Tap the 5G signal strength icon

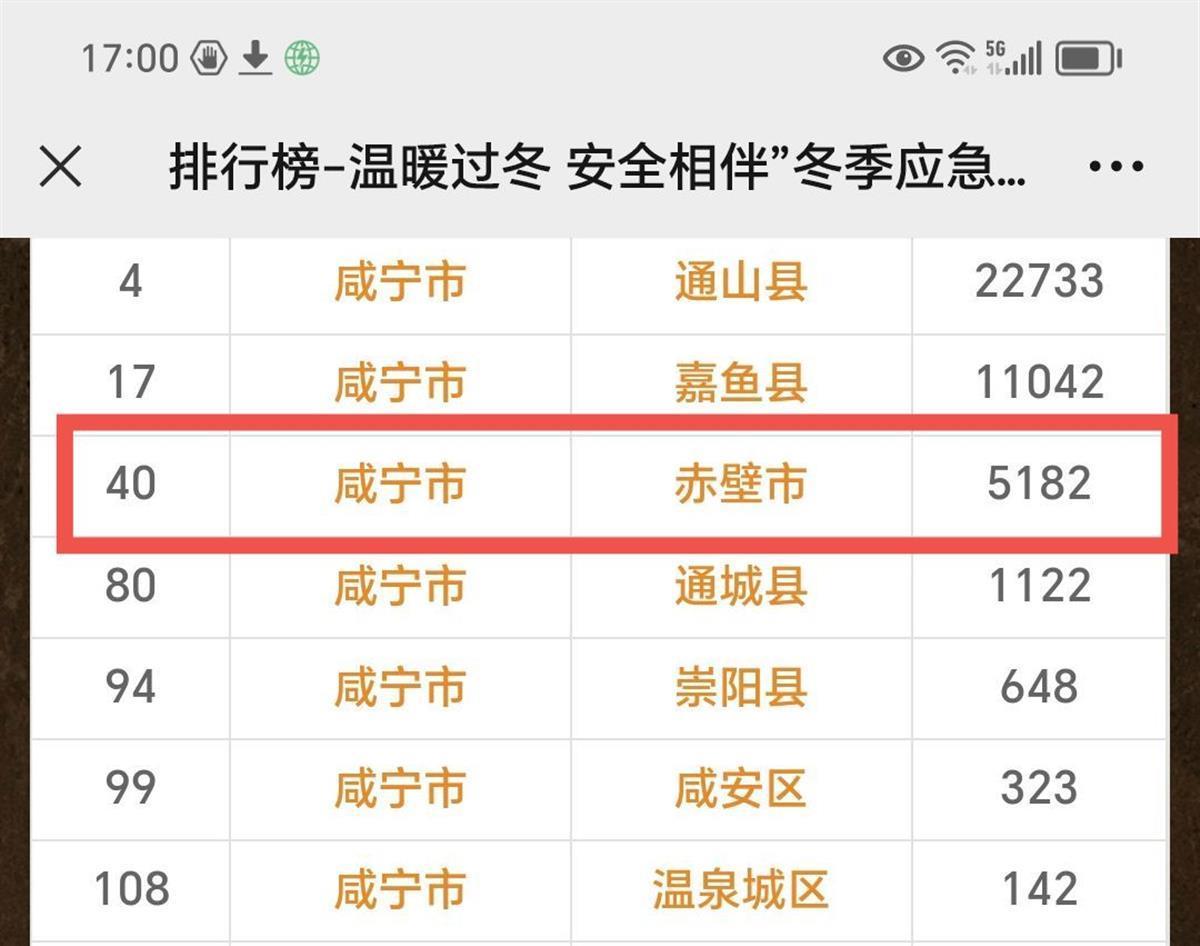coord(1012,58)
